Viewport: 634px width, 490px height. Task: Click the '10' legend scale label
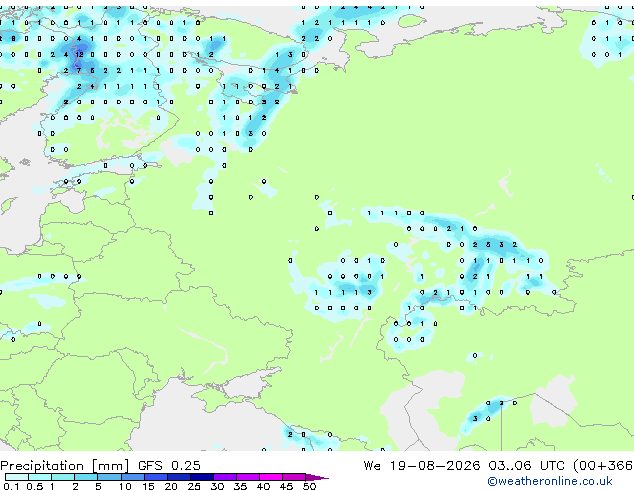(125, 486)
